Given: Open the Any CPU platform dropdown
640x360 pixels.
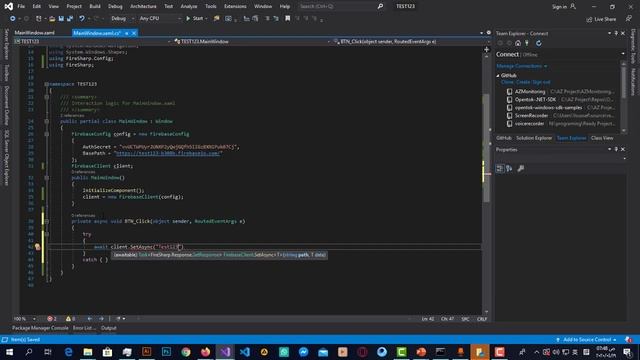Looking at the screenshot, I should click(160, 19).
